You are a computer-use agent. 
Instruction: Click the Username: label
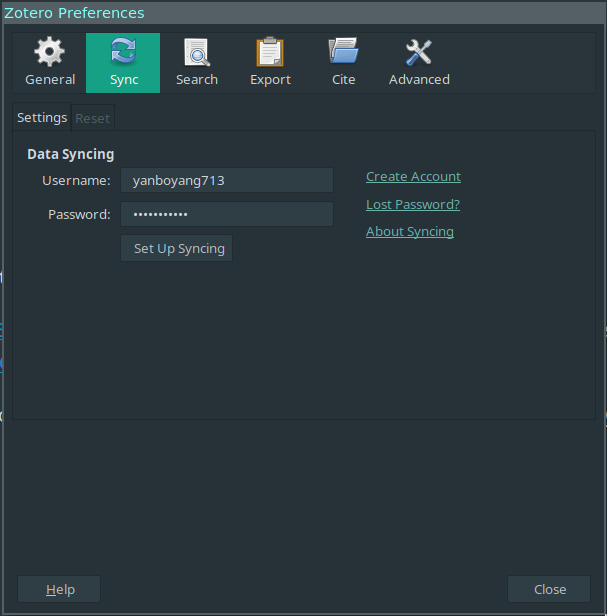coord(76,181)
